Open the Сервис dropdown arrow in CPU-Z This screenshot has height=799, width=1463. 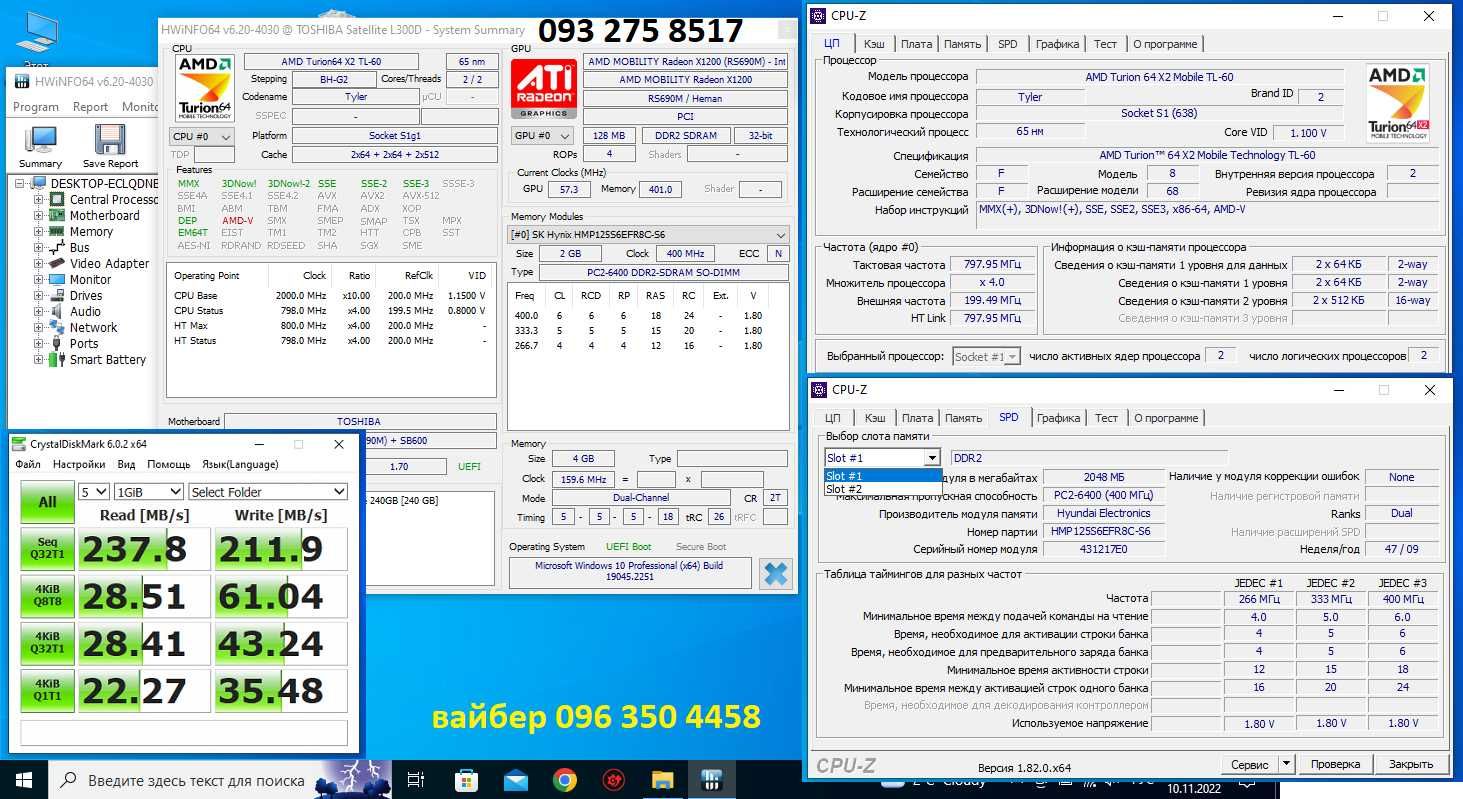pyautogui.click(x=1286, y=764)
